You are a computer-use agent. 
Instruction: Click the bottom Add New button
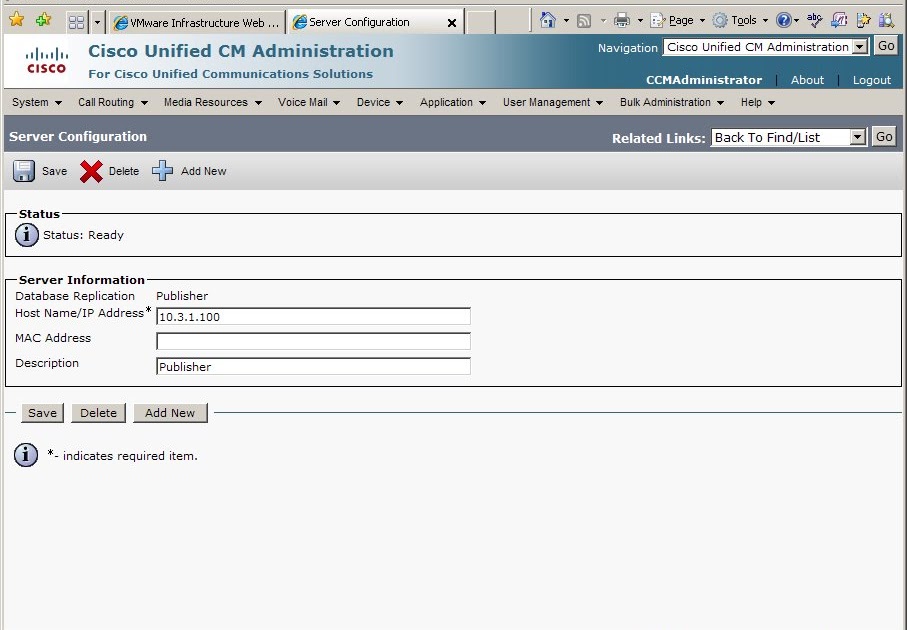(170, 413)
